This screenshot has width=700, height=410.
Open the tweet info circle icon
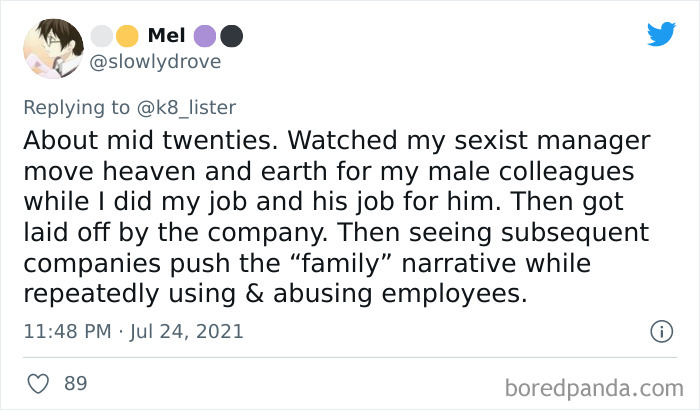click(659, 330)
